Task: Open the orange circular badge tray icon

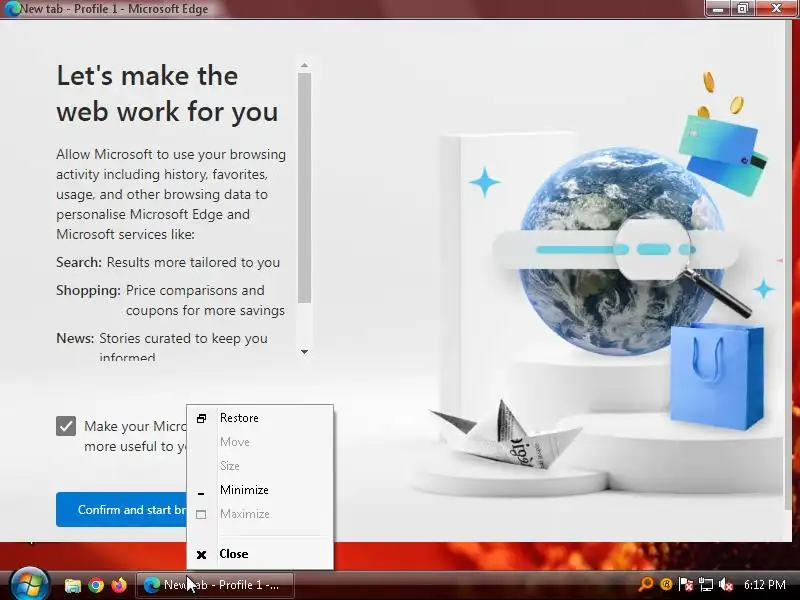Action: pos(666,584)
